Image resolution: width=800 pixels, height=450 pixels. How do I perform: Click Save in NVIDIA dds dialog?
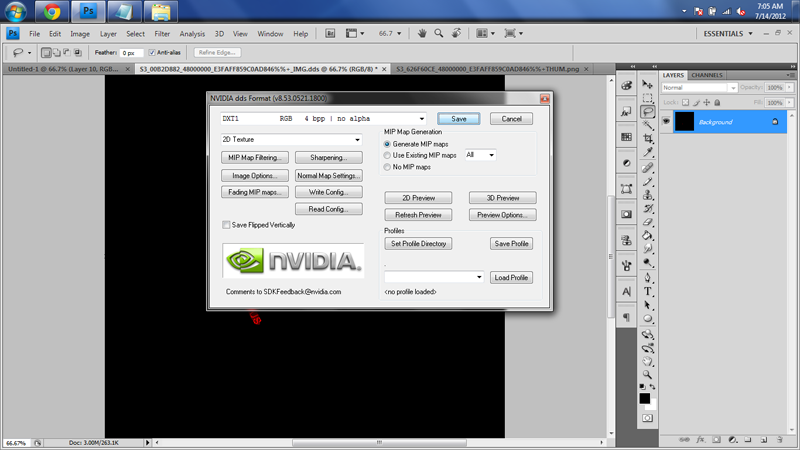coord(459,119)
